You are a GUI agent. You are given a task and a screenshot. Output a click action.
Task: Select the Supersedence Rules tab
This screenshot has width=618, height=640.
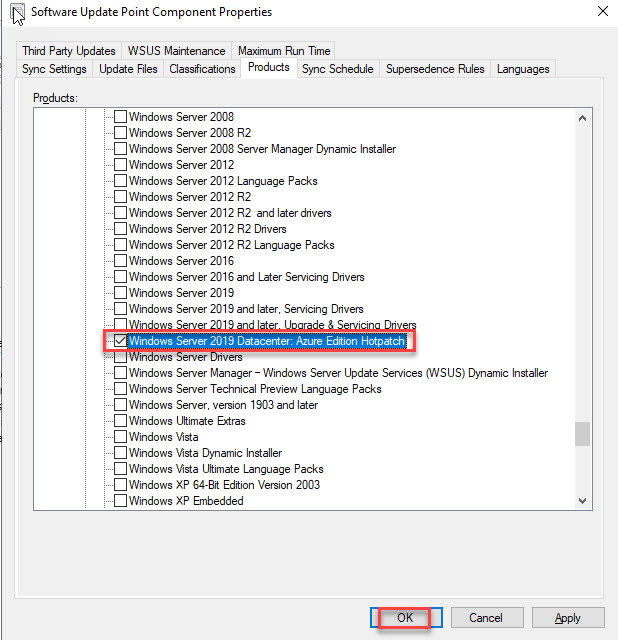point(435,69)
